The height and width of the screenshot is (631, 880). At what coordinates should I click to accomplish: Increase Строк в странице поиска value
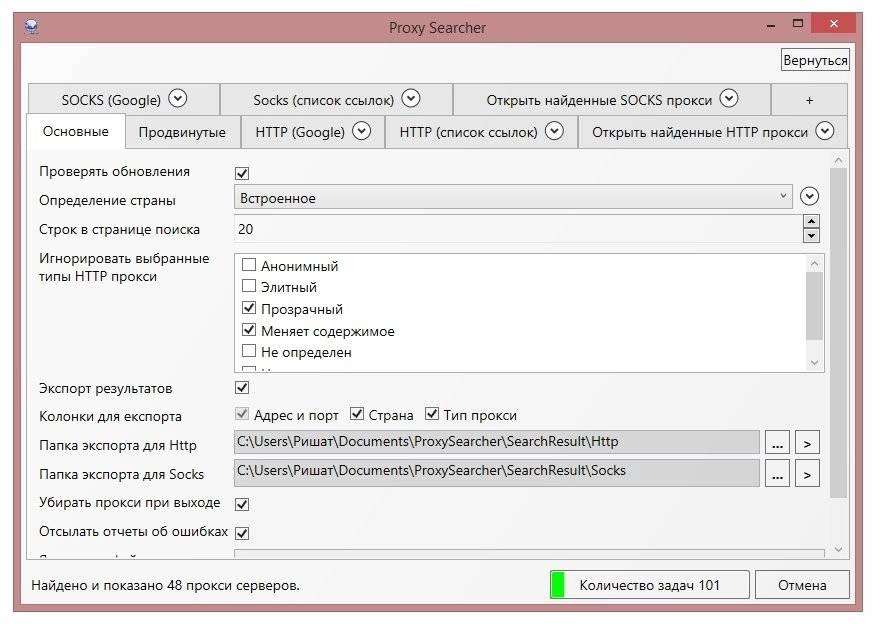tap(811, 221)
